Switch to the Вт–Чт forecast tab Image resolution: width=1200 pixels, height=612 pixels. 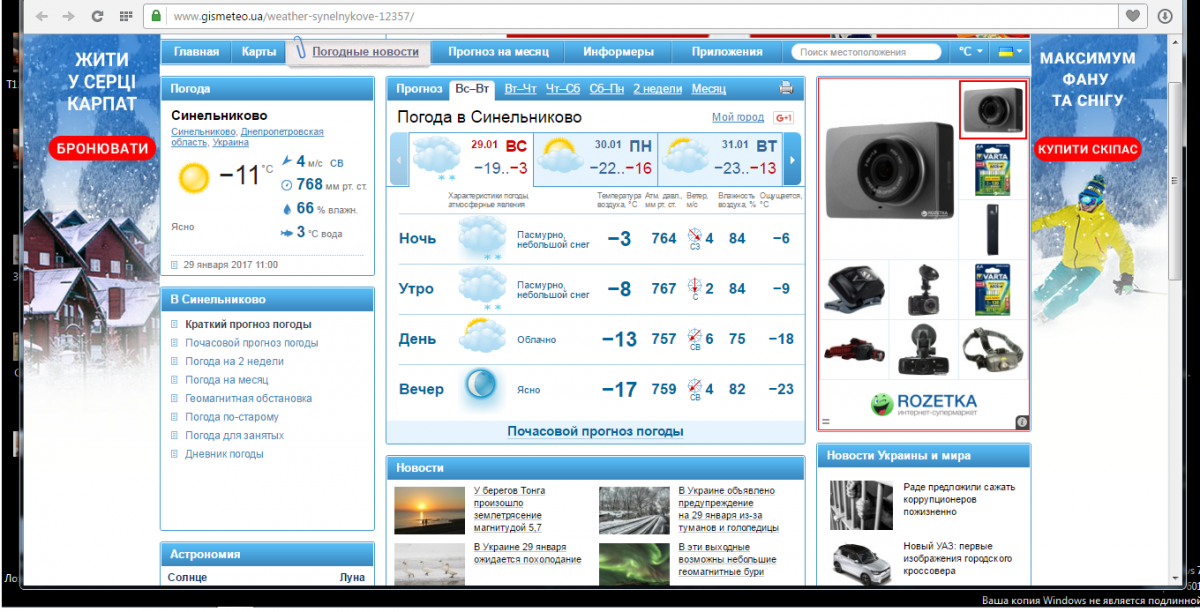tap(521, 89)
